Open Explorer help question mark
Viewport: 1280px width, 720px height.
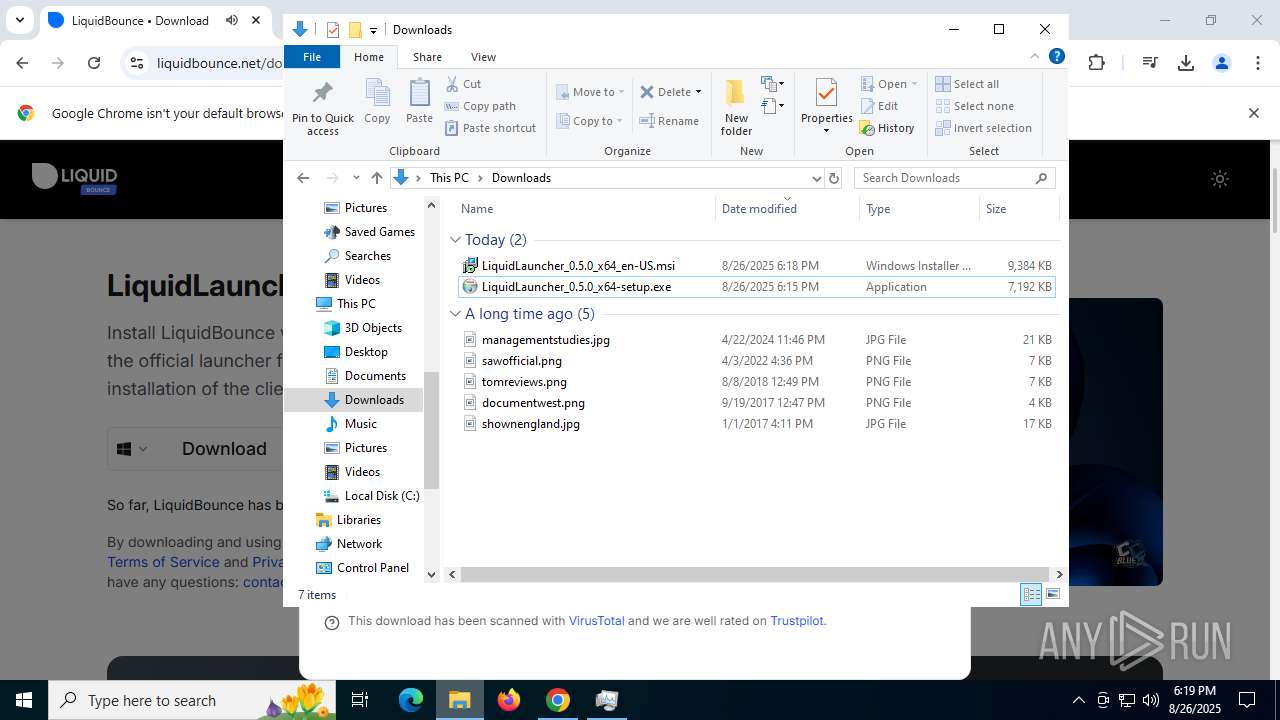(x=1056, y=57)
